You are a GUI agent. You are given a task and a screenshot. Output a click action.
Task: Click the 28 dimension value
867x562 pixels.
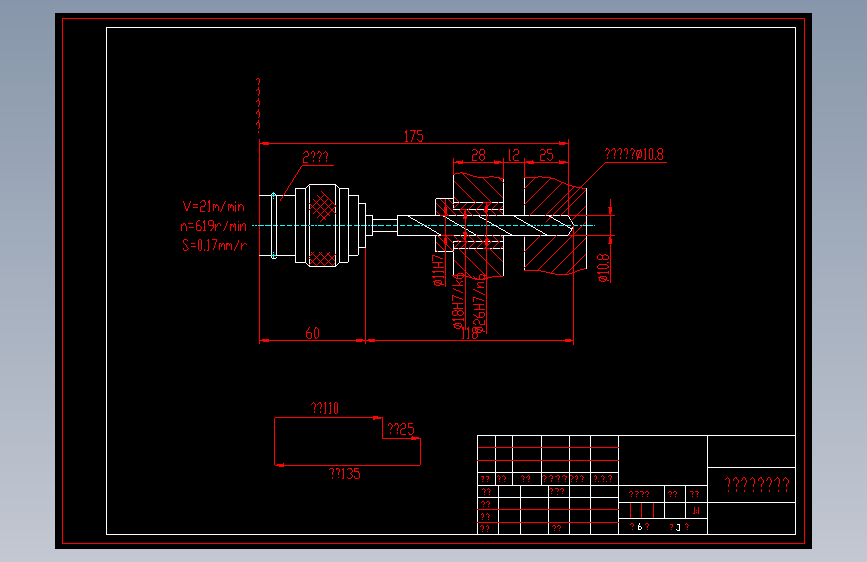478,155
